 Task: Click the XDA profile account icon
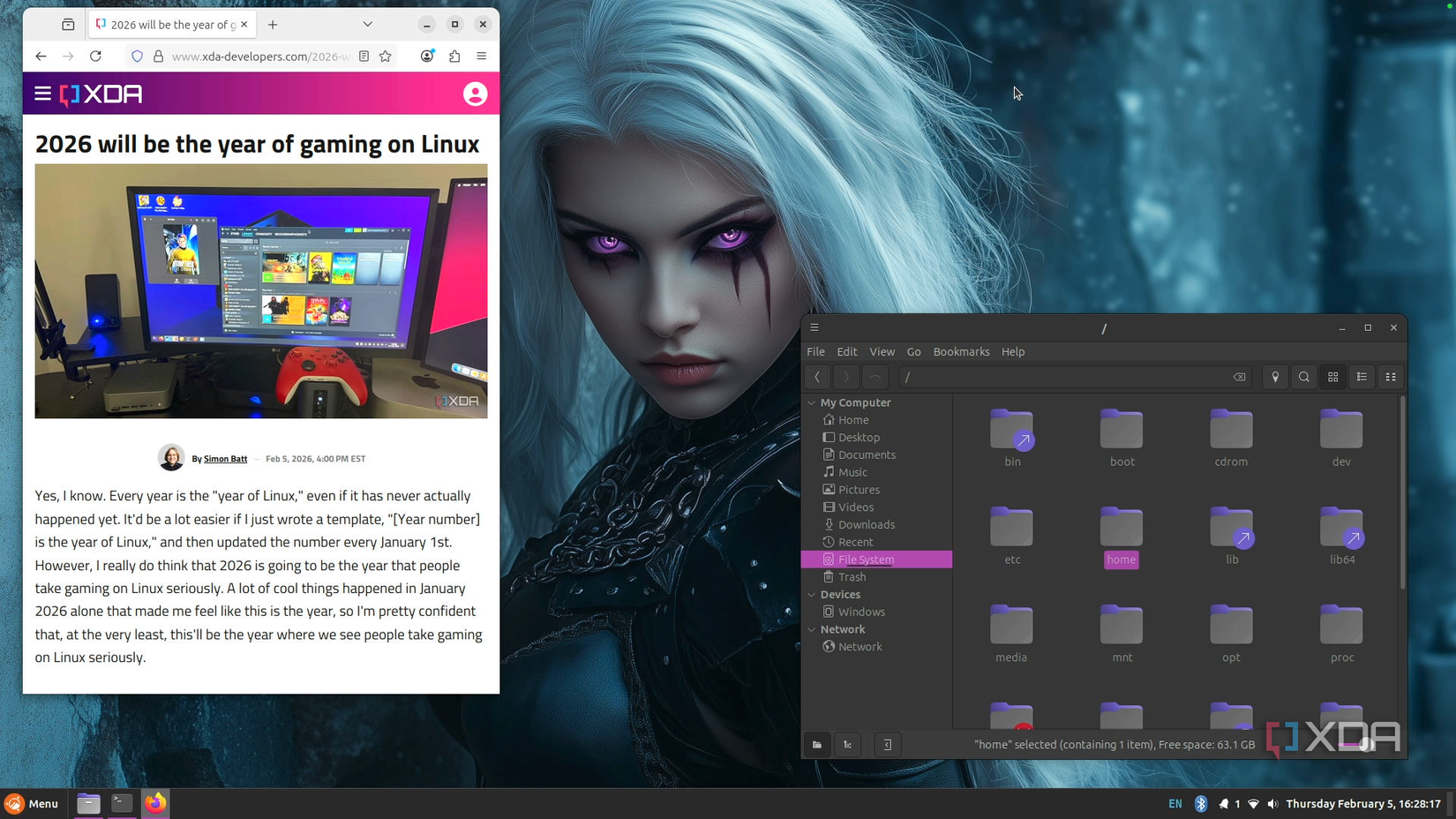point(475,94)
